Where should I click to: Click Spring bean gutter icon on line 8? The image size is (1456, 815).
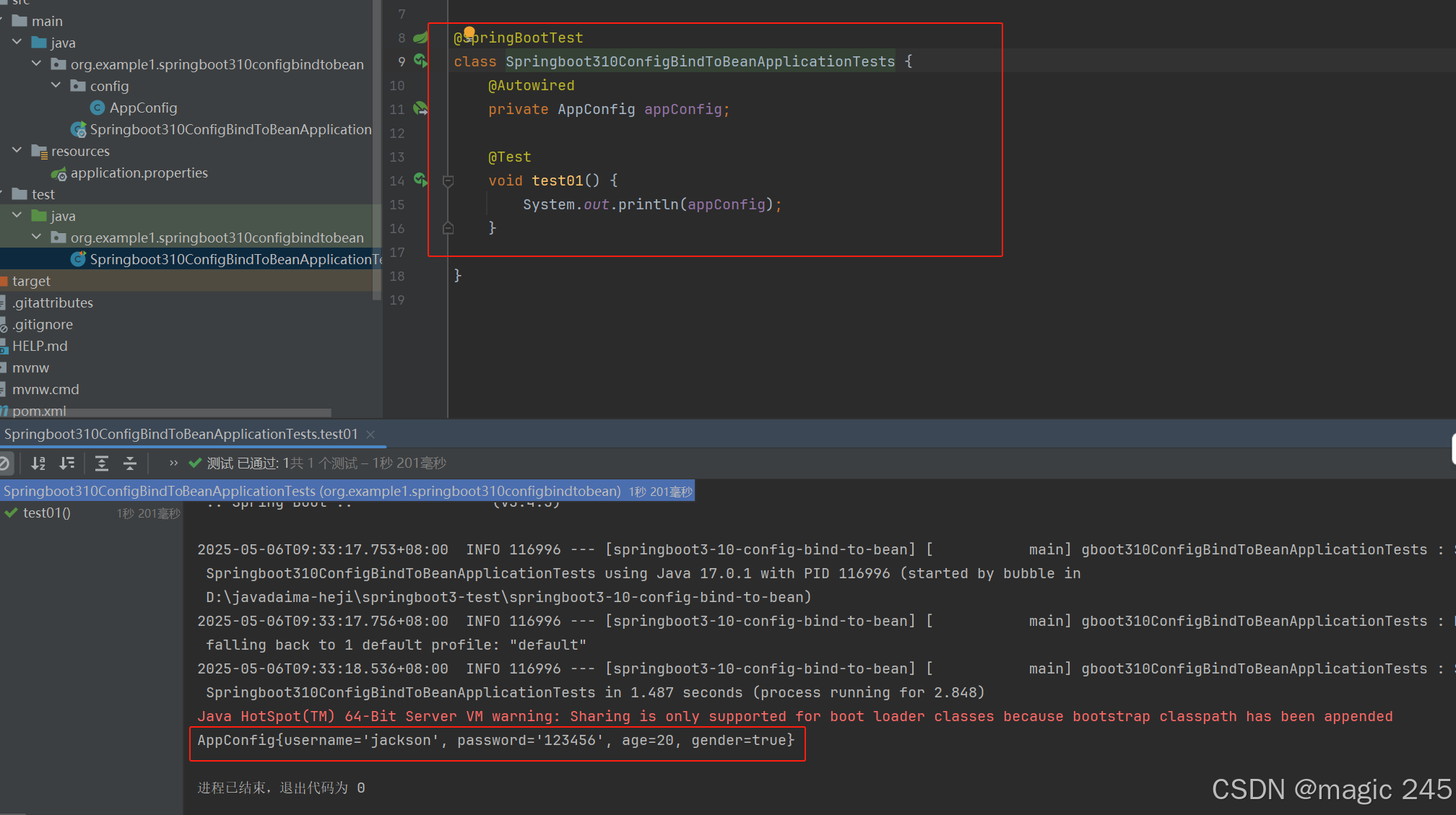[420, 37]
